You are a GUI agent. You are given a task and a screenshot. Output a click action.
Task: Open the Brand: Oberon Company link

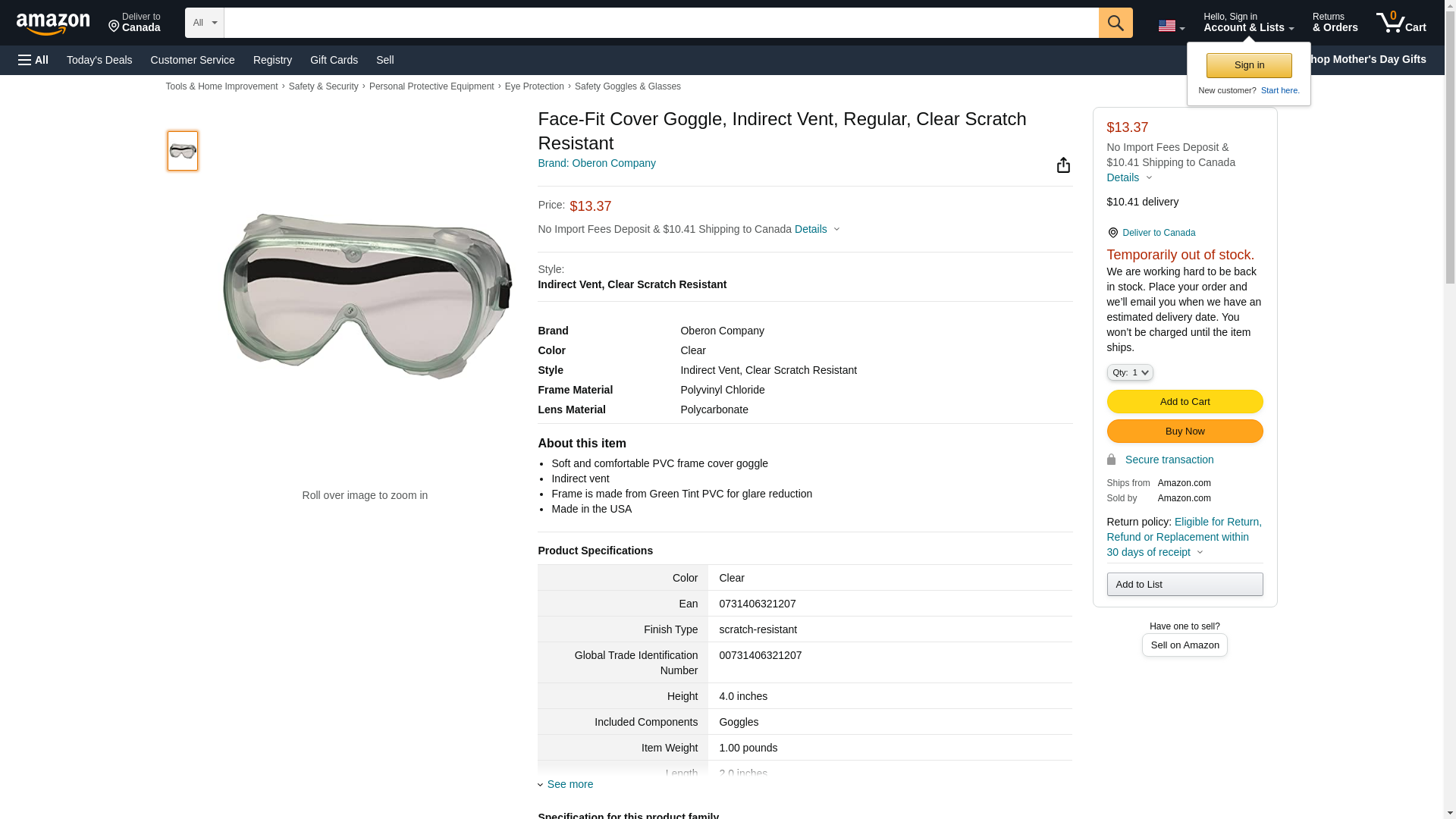pos(596,163)
